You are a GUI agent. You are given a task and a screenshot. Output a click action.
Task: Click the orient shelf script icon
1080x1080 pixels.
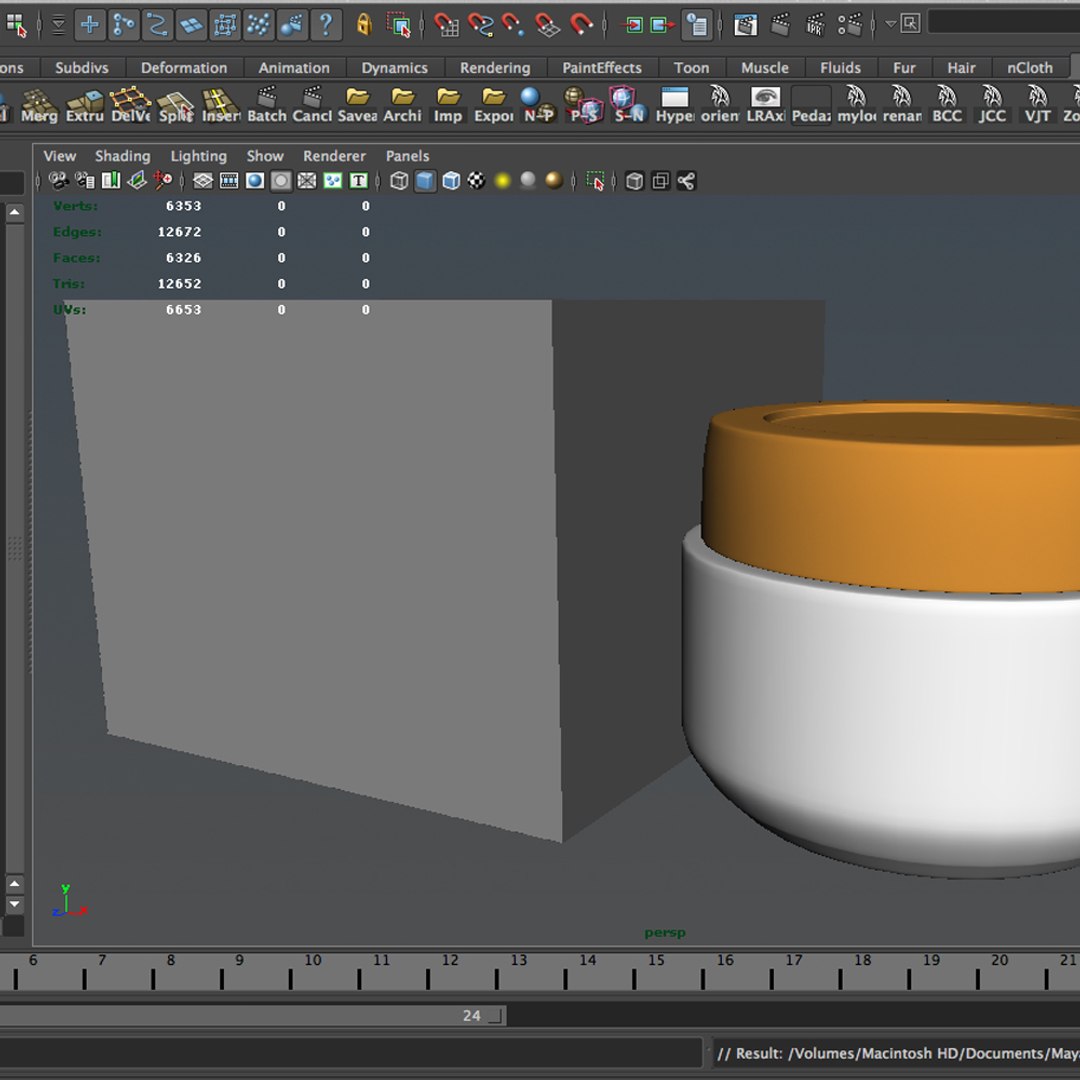coord(720,105)
